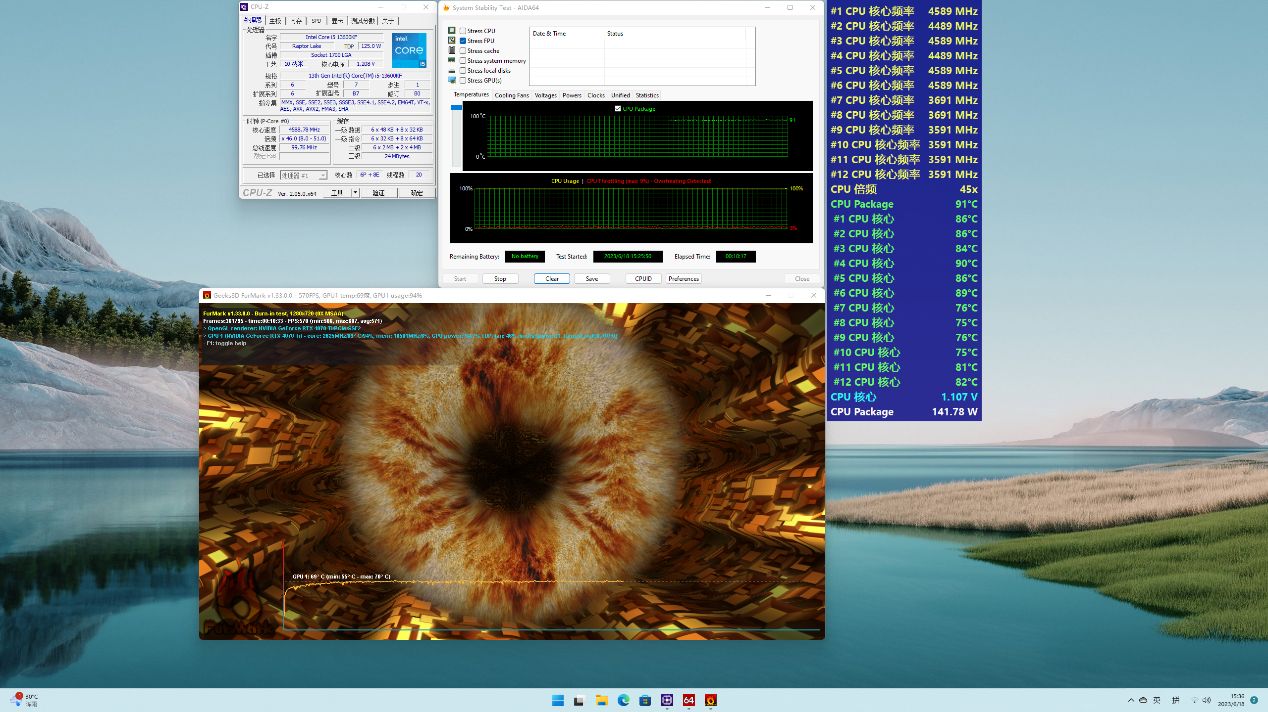Open File Explorer from the taskbar

tap(602, 700)
